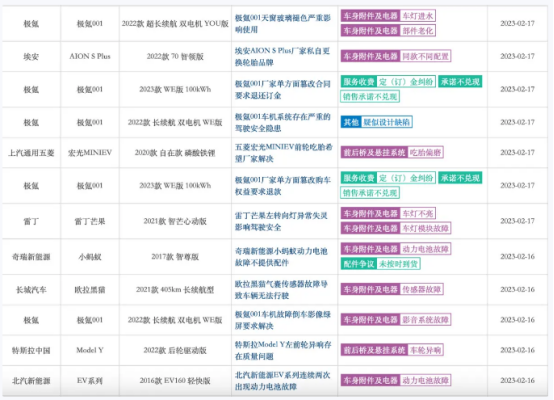Open 五菱宏光MINIEV front tire wear complaint
This screenshot has height=400, width=554.
284,153
